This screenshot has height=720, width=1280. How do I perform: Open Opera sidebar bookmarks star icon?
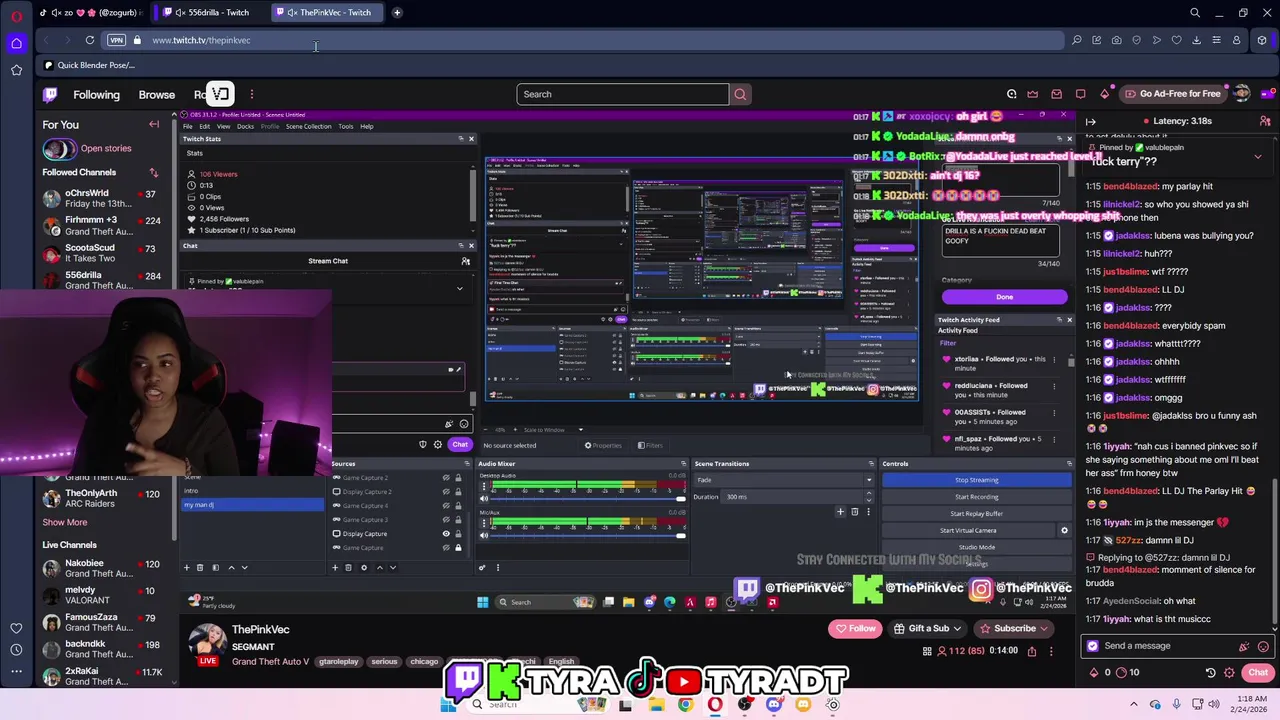click(x=16, y=70)
